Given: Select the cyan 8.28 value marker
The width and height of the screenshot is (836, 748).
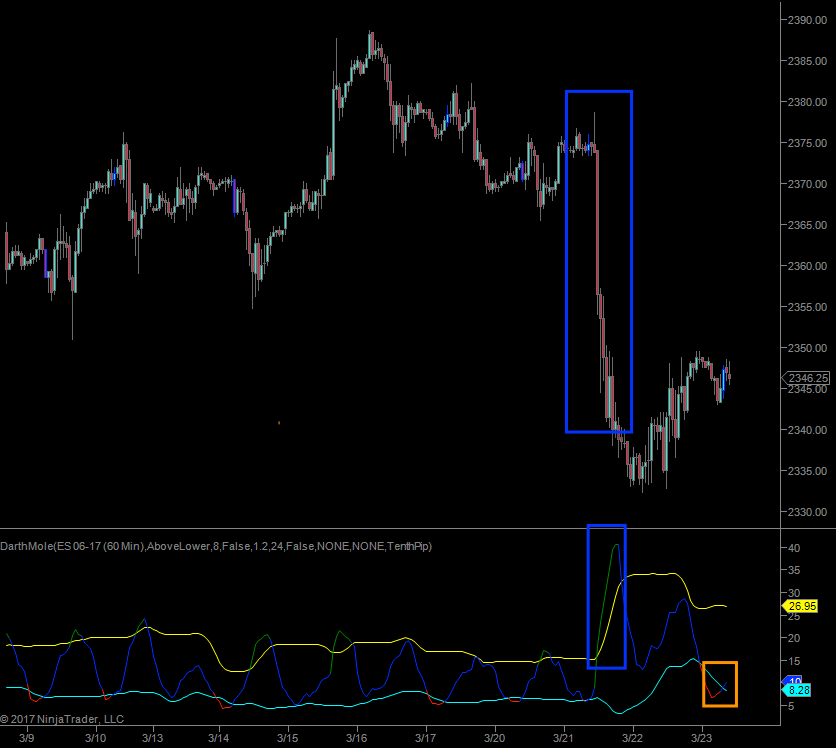Looking at the screenshot, I should point(798,690).
